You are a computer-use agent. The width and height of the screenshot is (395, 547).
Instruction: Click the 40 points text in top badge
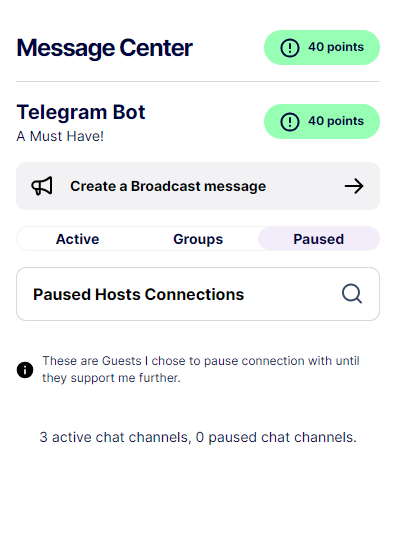(x=336, y=47)
